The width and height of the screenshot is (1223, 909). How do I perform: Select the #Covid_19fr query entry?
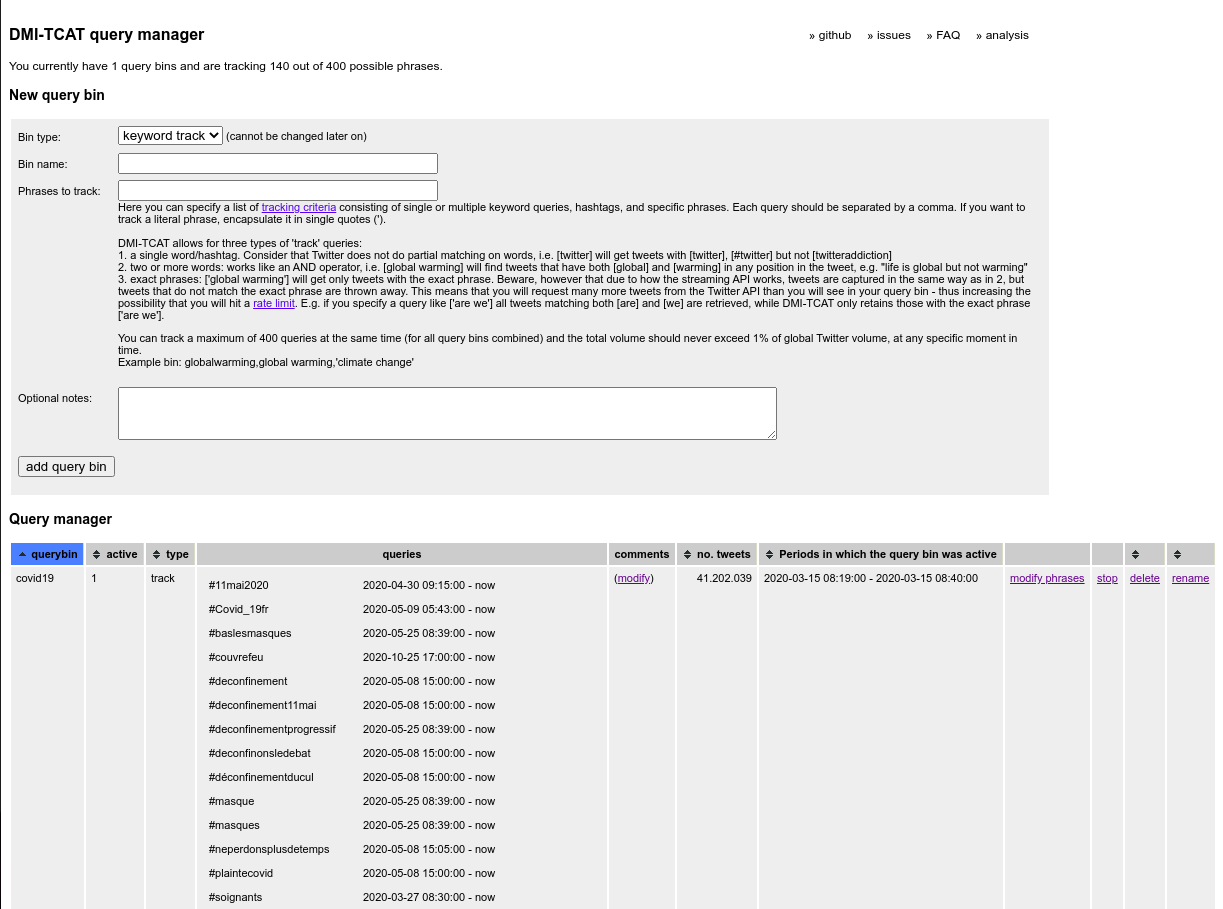[239, 609]
